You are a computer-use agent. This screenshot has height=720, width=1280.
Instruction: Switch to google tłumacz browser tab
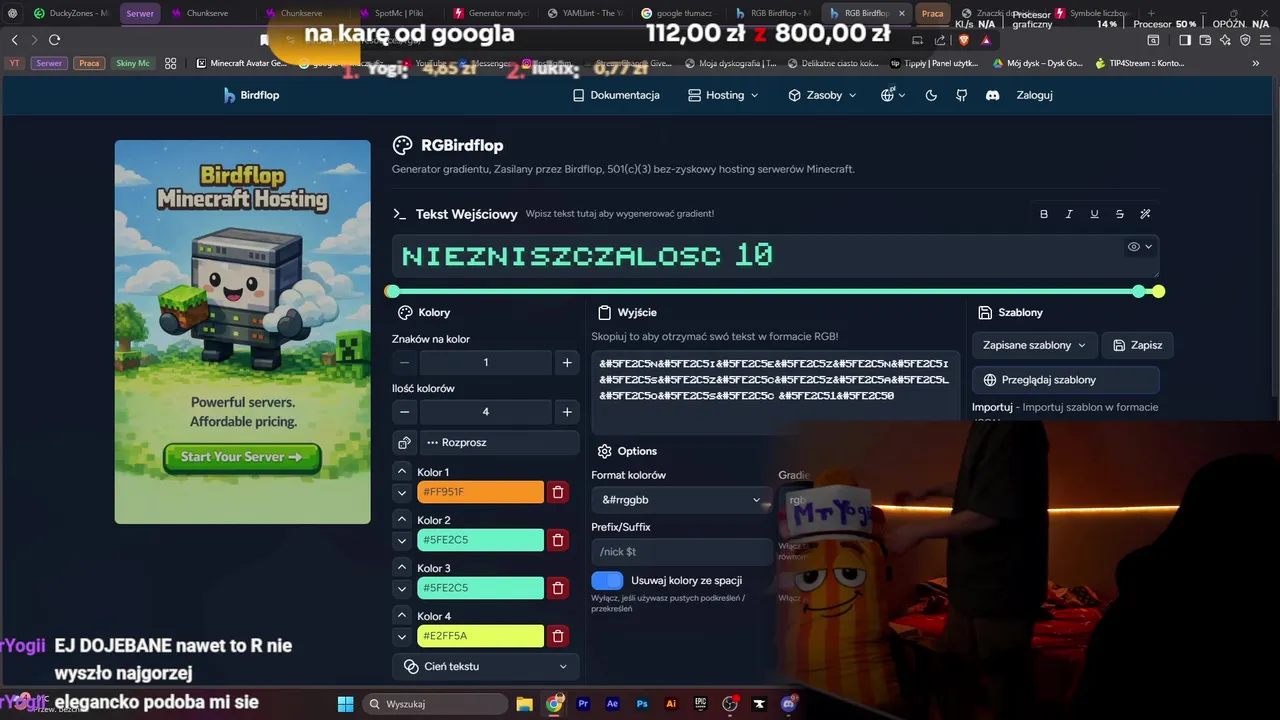click(677, 13)
